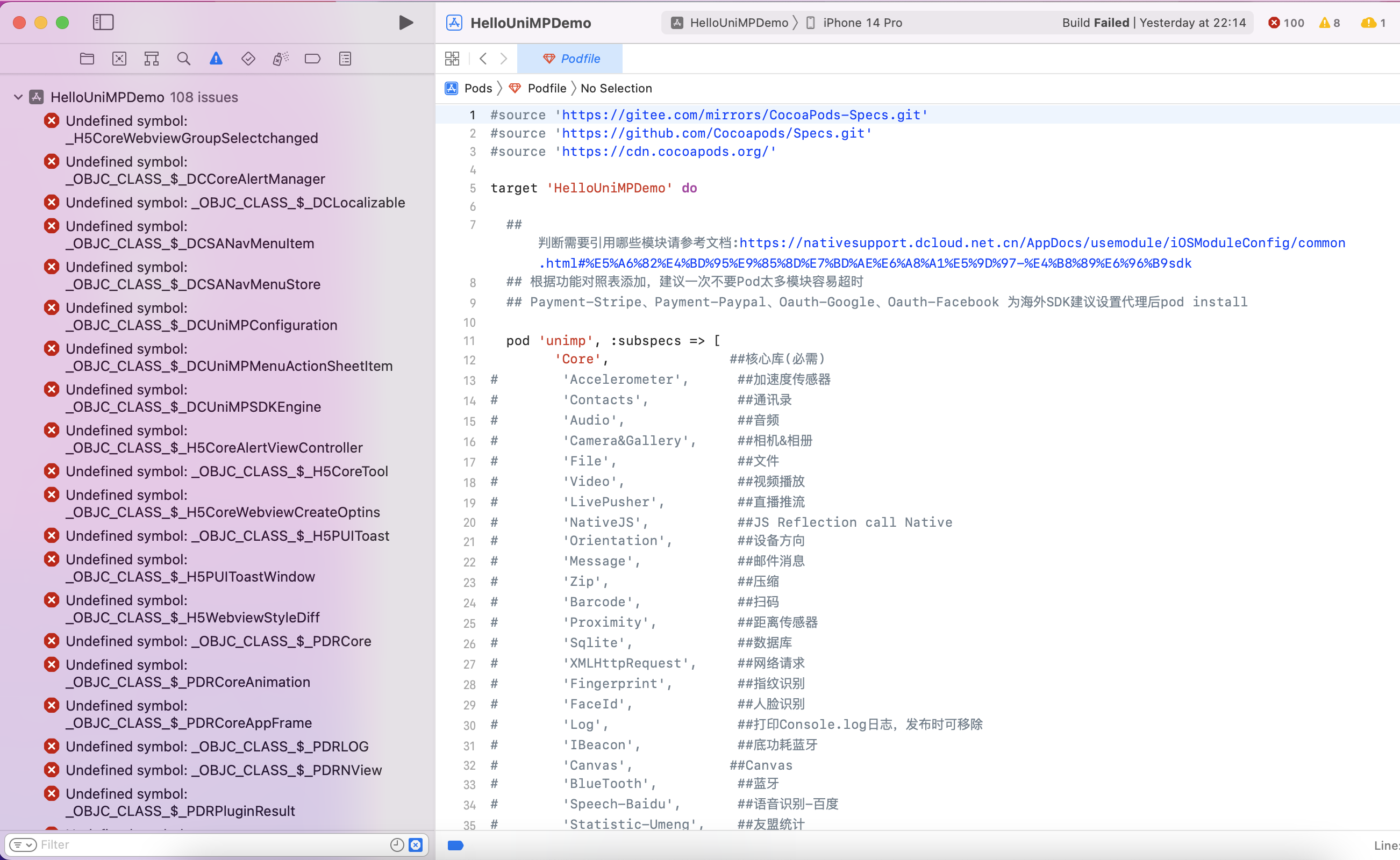
Task: Go back in editor history
Action: (x=483, y=59)
